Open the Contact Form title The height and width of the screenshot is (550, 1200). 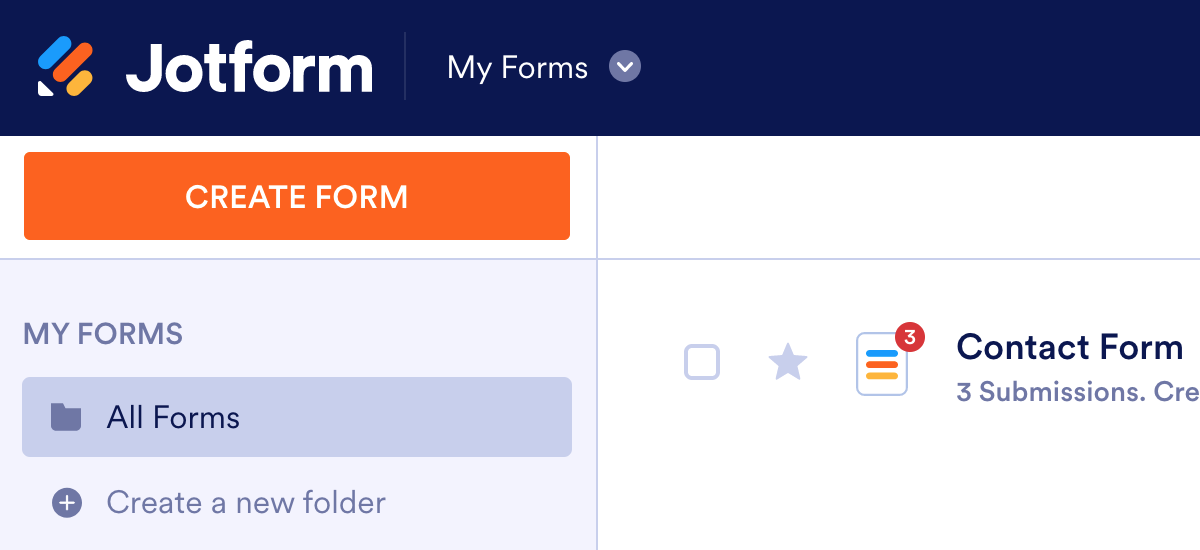click(x=1070, y=347)
